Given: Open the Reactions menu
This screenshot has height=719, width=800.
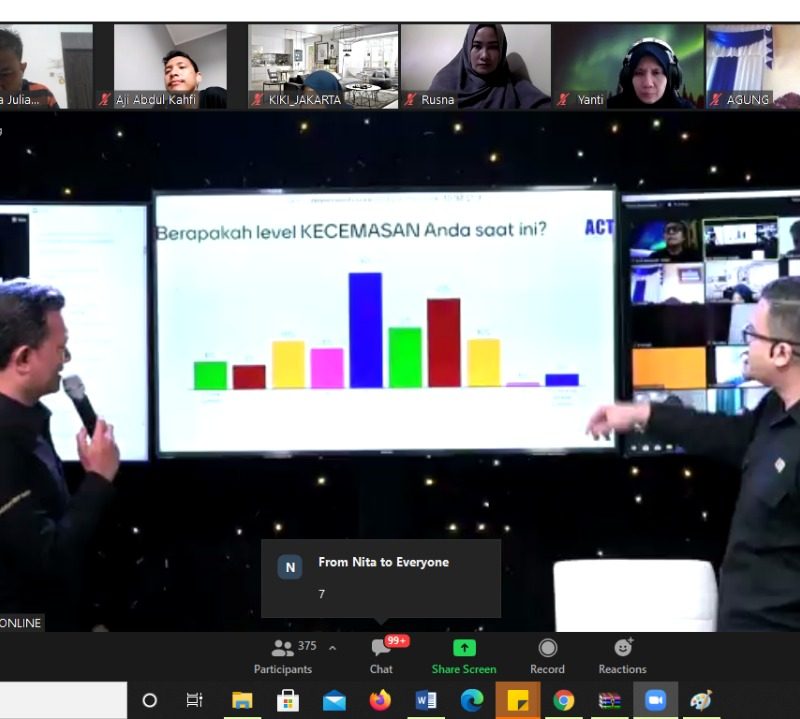Looking at the screenshot, I should (x=622, y=656).
